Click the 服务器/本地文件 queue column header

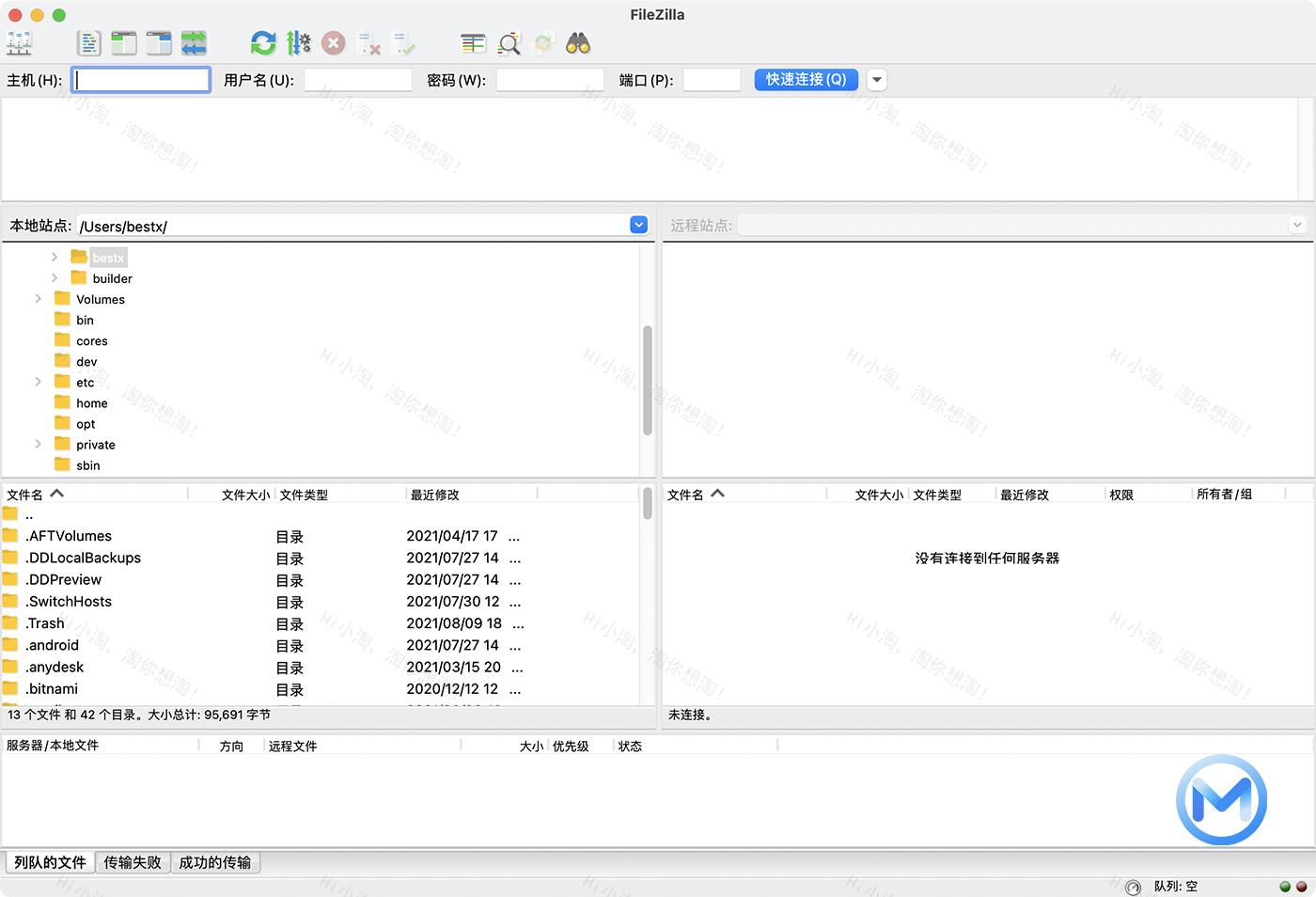point(100,746)
